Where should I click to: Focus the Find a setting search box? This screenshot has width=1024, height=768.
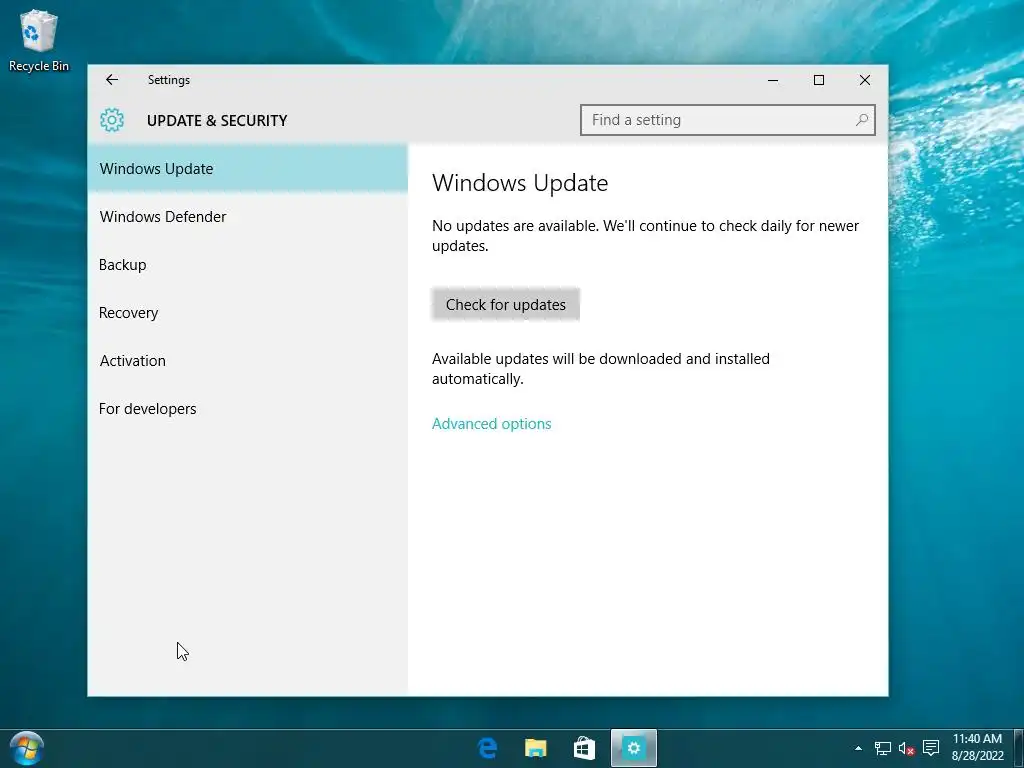point(728,120)
